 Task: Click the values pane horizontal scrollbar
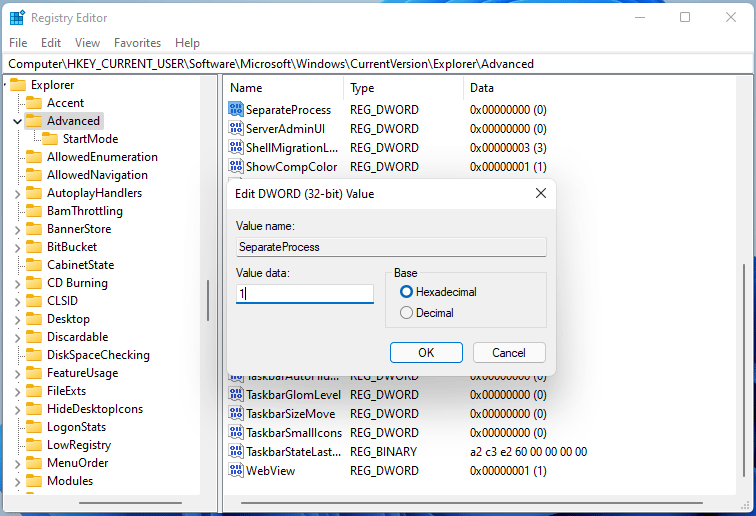472,503
